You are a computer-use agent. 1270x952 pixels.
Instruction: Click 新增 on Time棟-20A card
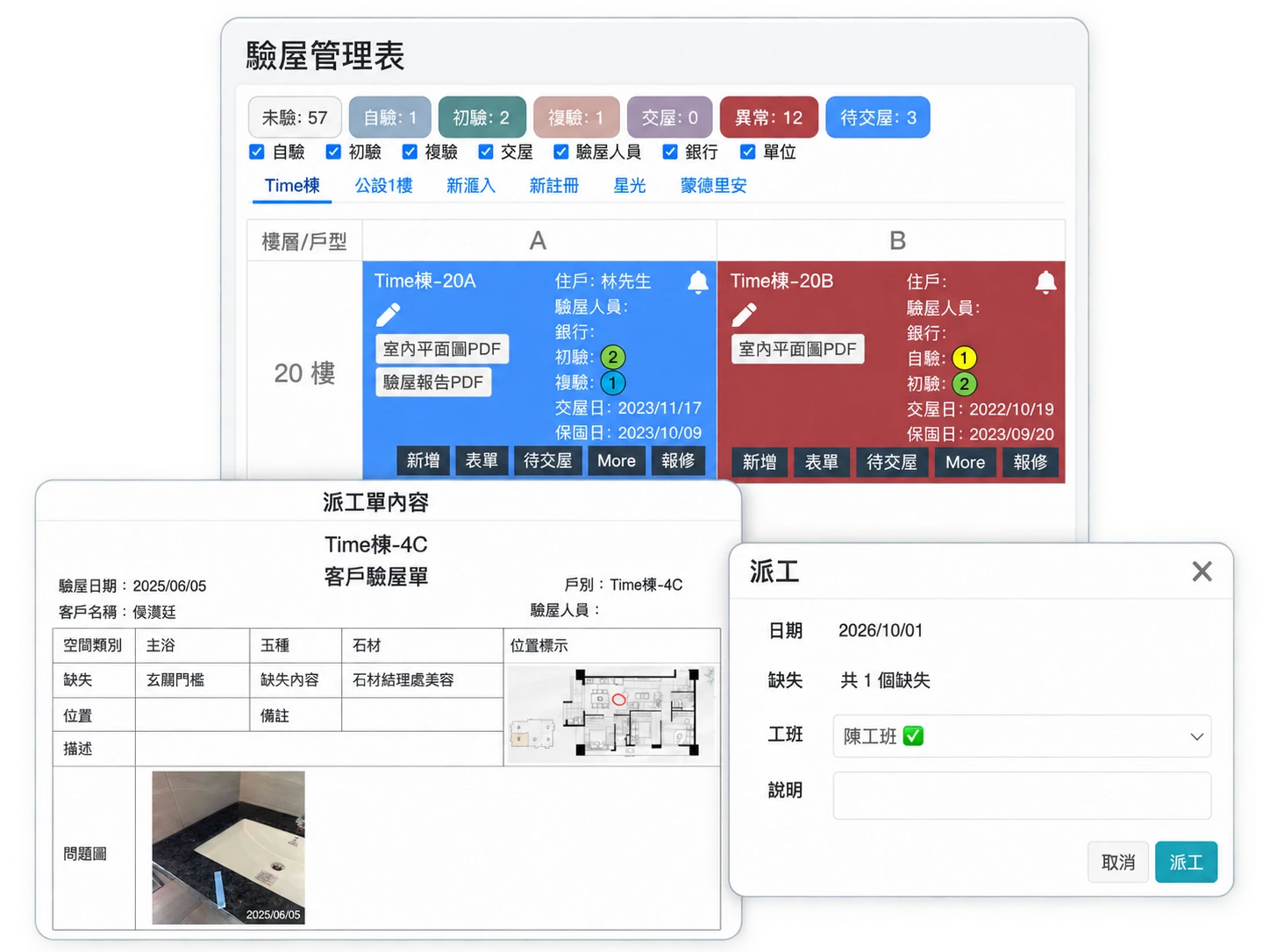tap(423, 461)
